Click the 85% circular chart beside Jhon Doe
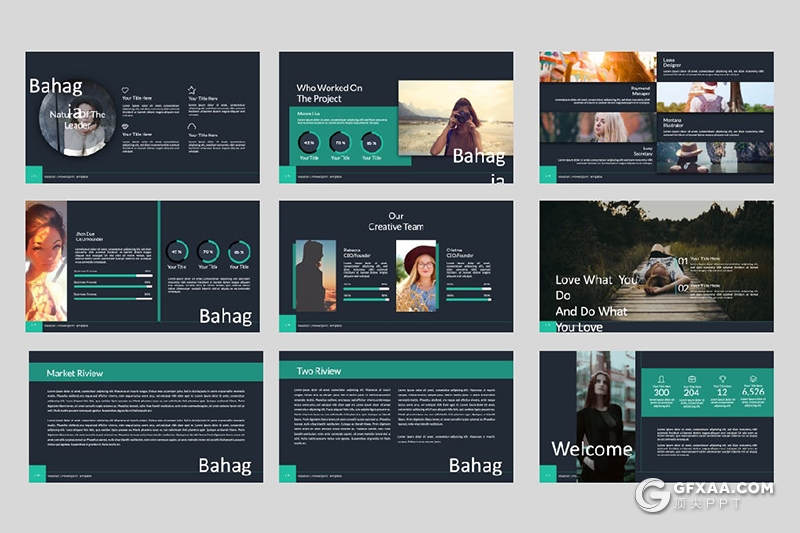 coord(239,252)
